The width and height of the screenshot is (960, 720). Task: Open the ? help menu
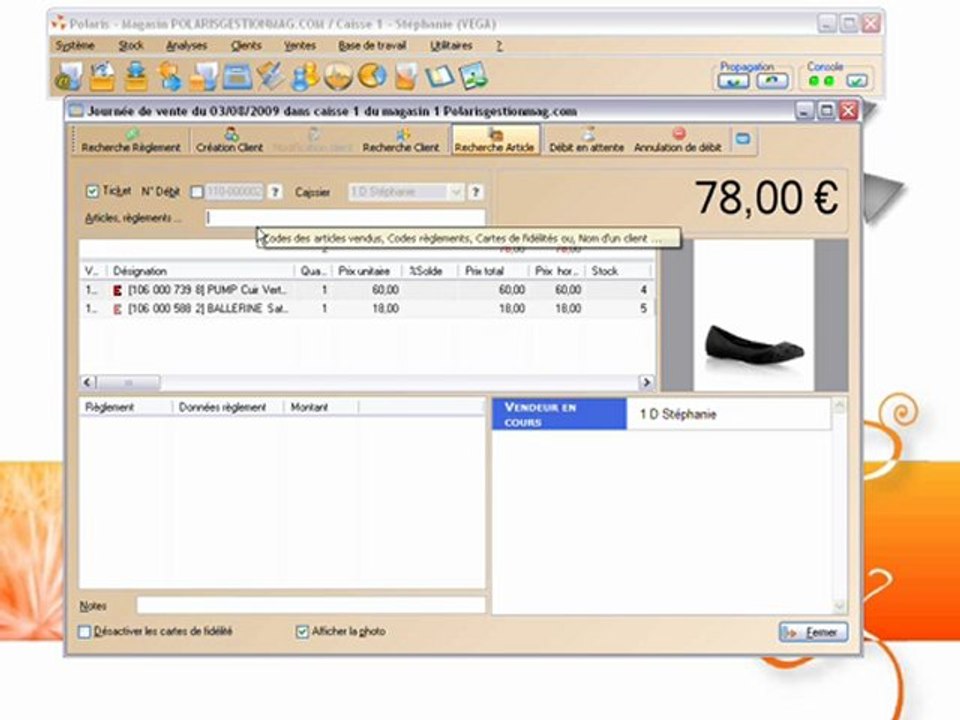499,45
